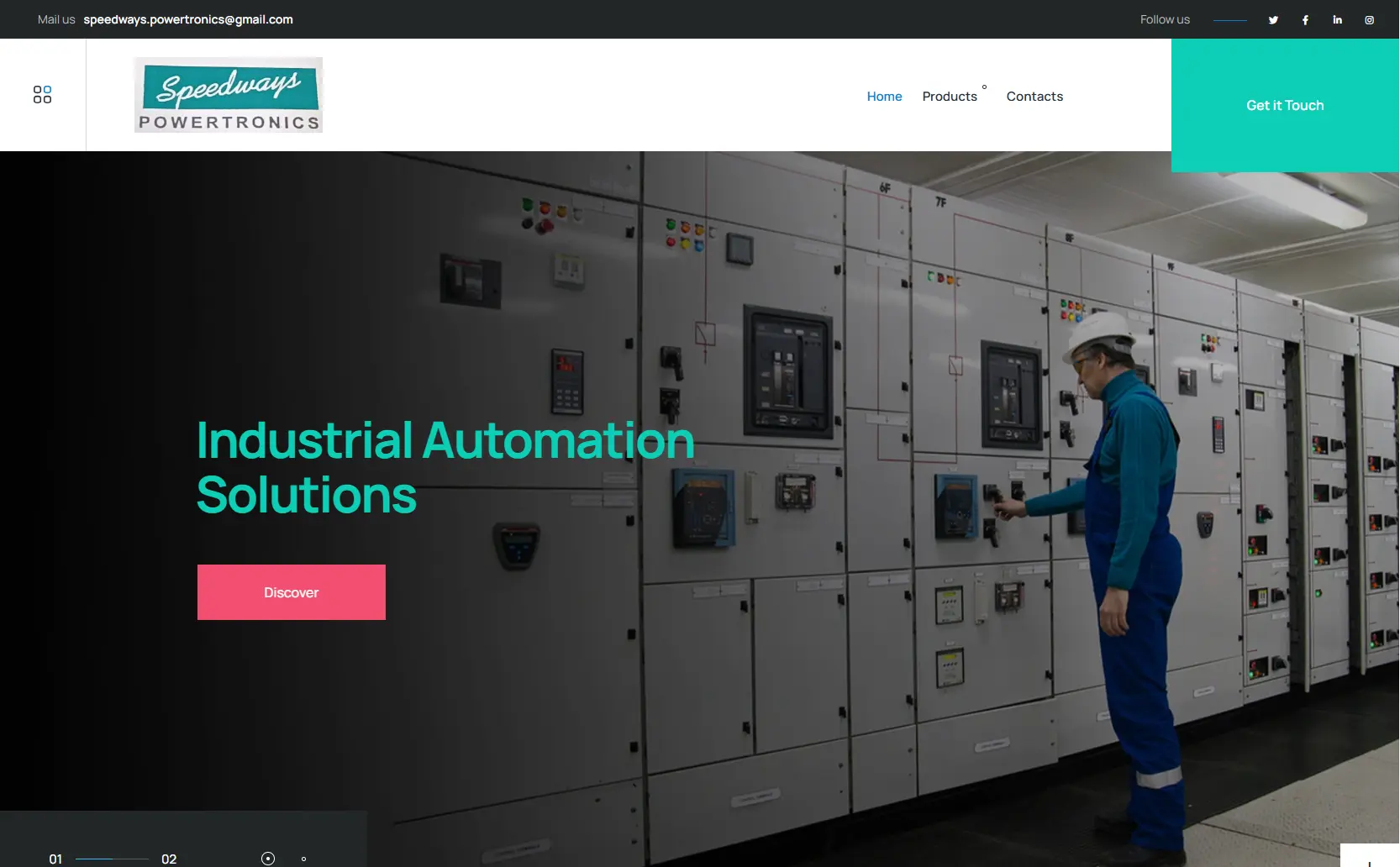
Task: Click the Facebook icon in header
Action: click(x=1305, y=20)
